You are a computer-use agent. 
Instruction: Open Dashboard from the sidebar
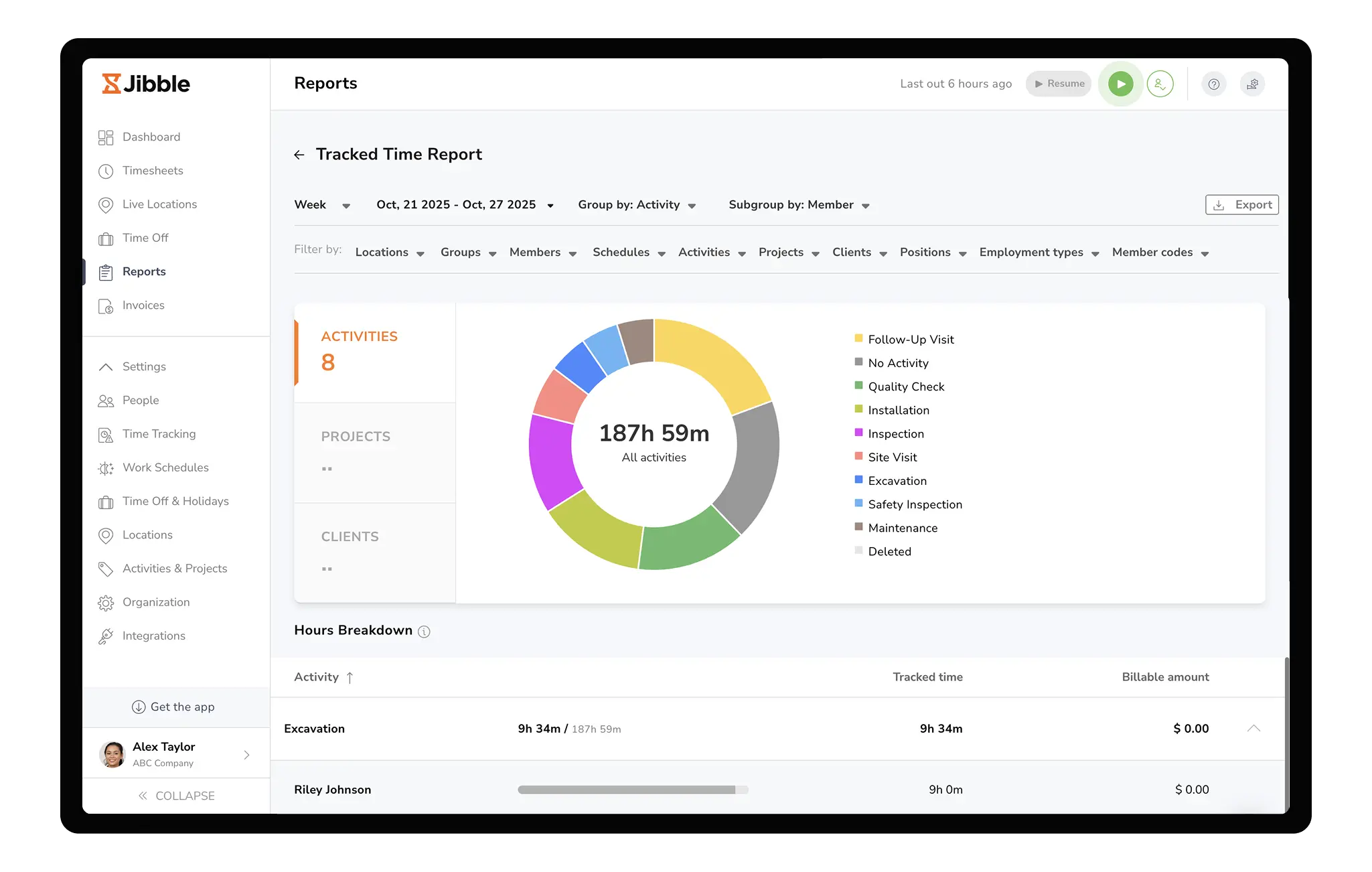click(151, 137)
